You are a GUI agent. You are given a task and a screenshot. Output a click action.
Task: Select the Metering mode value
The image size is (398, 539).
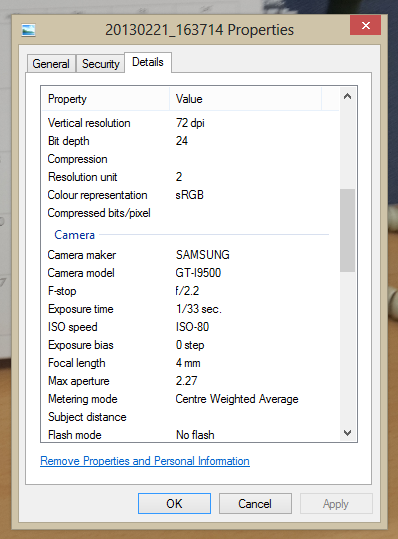(x=237, y=399)
